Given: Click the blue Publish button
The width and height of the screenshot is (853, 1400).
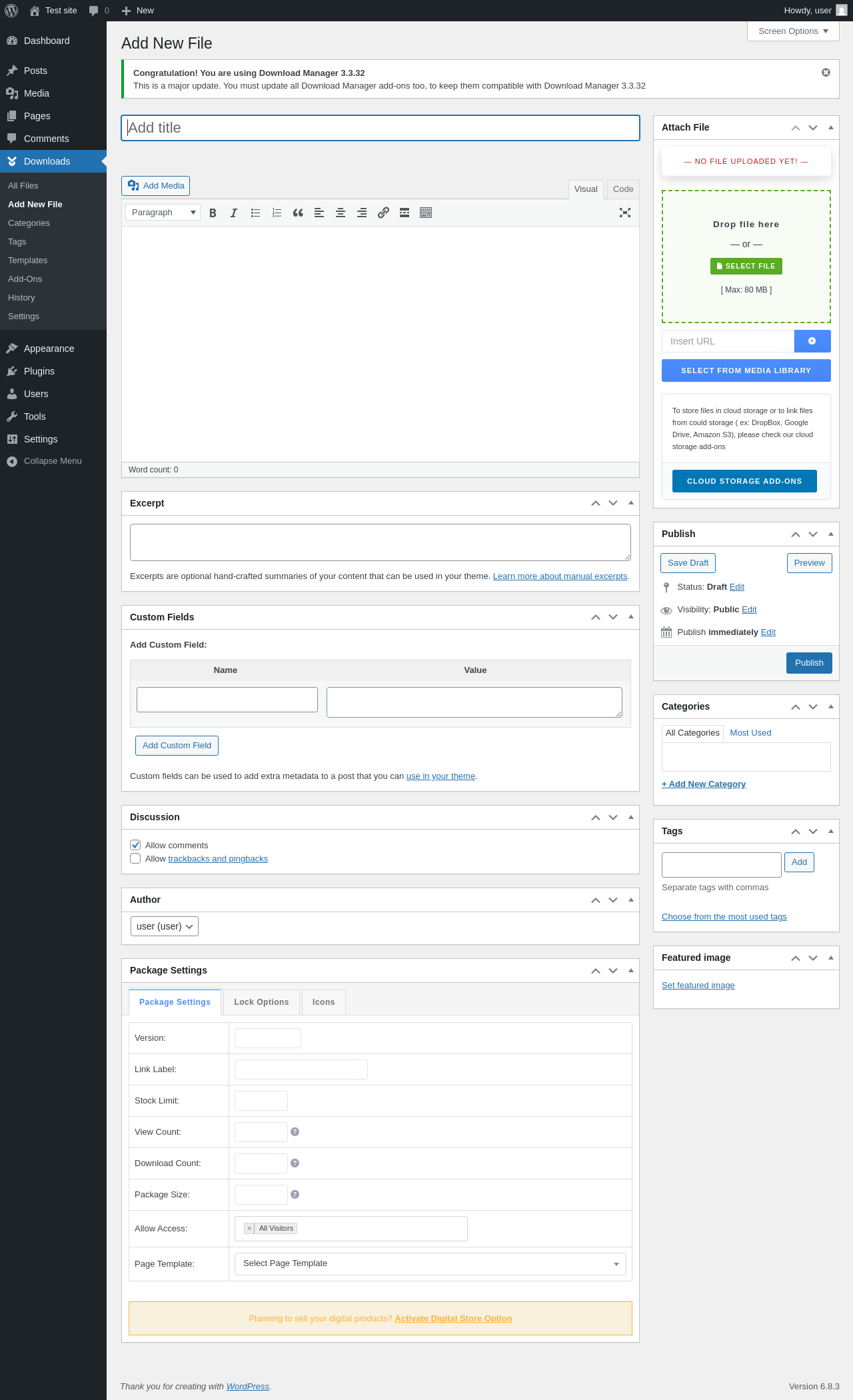Looking at the screenshot, I should point(809,663).
